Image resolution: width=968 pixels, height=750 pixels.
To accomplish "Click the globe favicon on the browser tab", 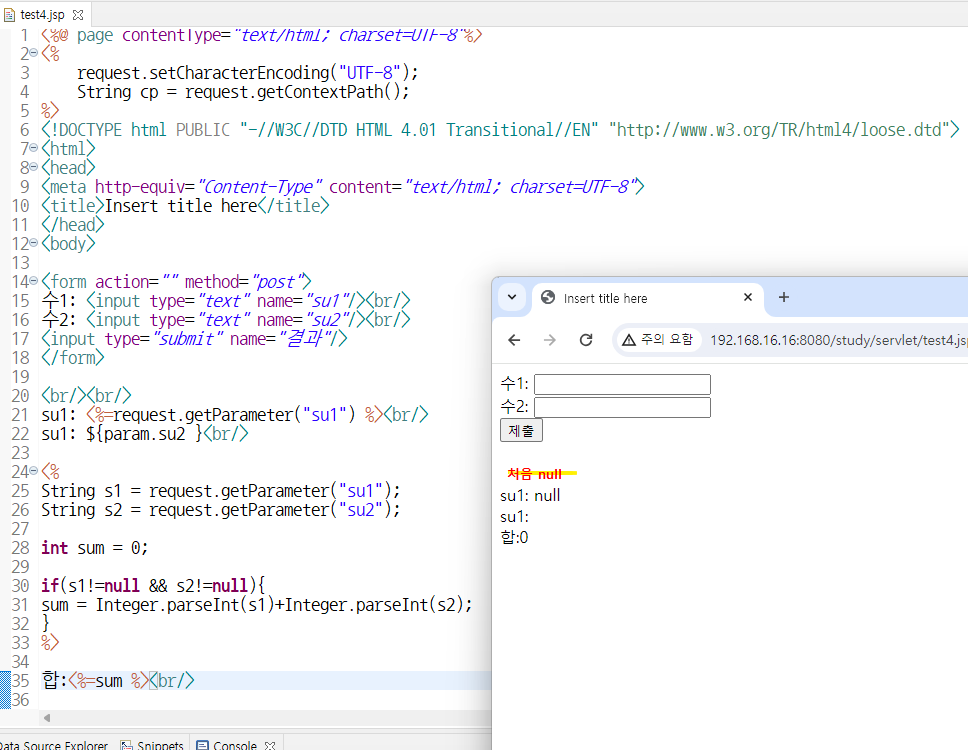I will pyautogui.click(x=548, y=298).
